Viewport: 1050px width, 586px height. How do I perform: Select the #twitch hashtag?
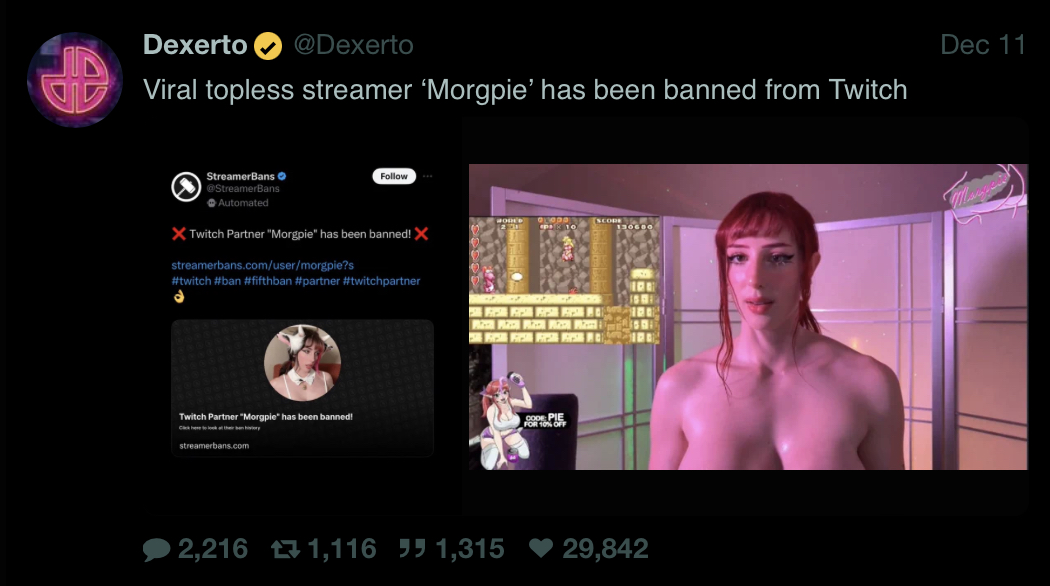(x=192, y=281)
